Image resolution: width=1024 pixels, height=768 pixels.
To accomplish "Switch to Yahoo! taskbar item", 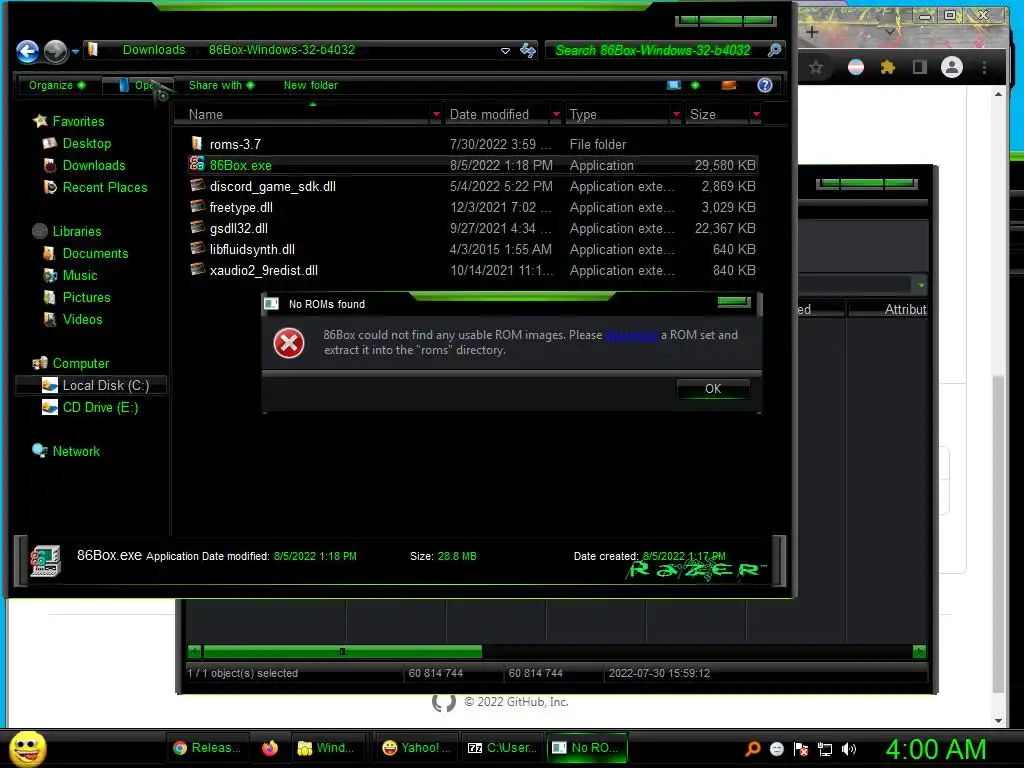I will coord(417,748).
